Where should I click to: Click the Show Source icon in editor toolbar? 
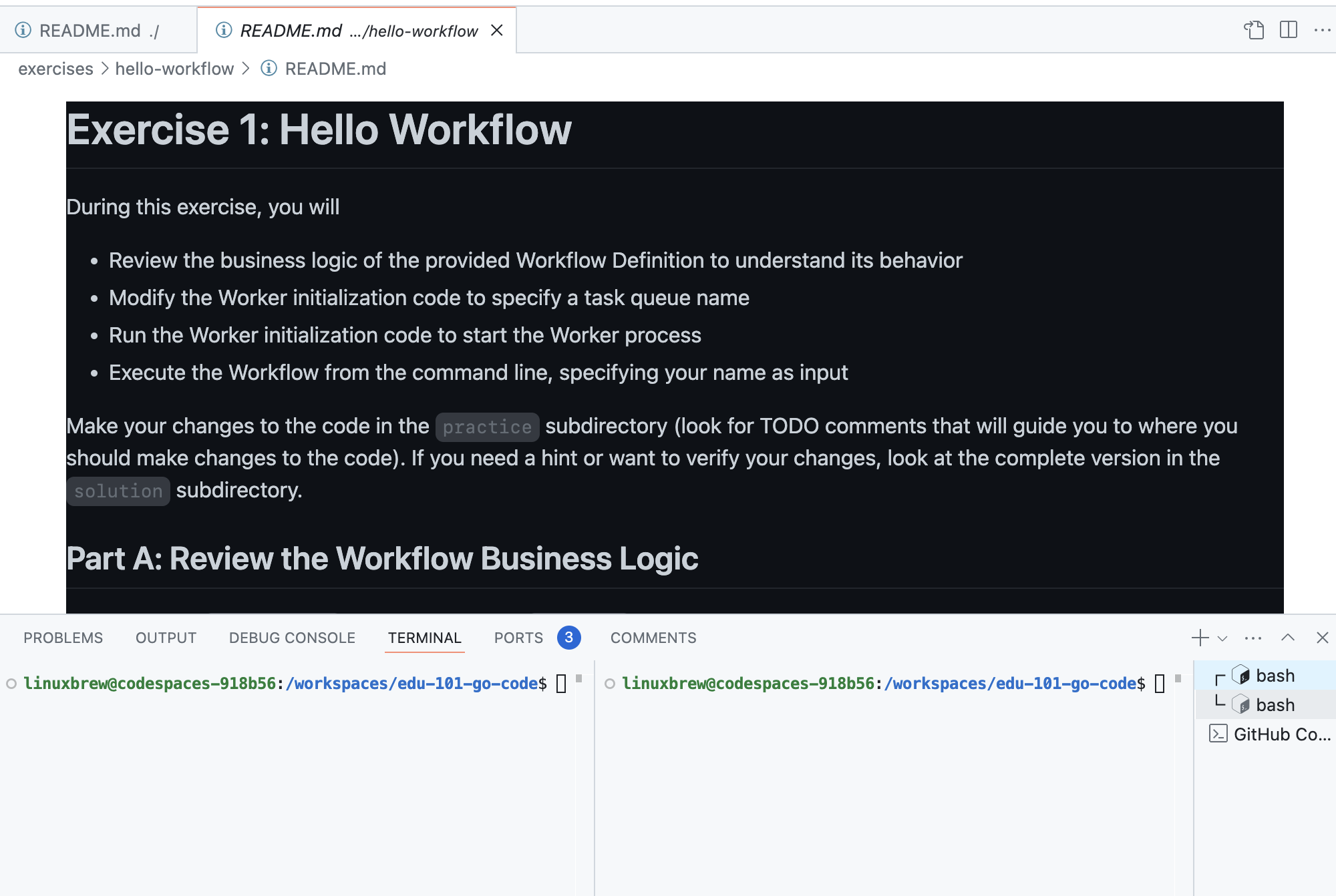tap(1254, 30)
